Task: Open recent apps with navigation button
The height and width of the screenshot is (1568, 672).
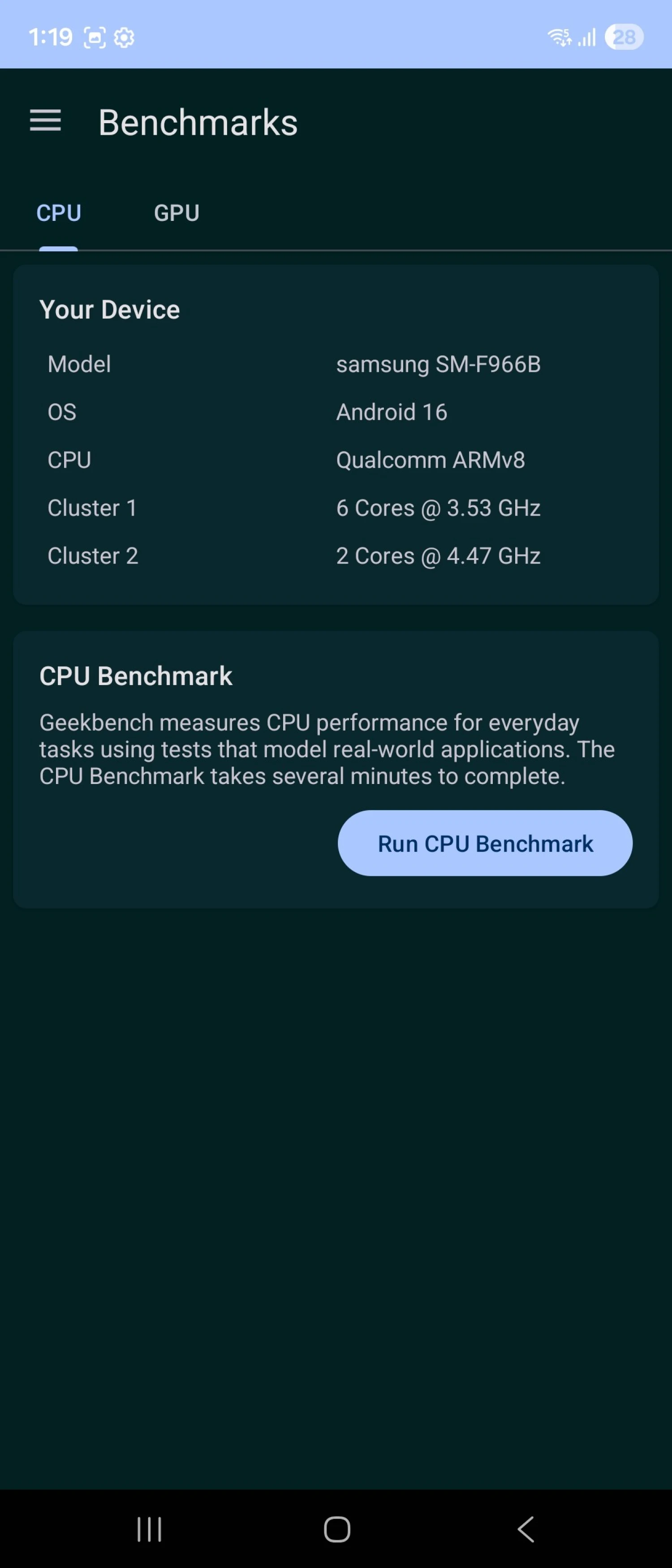Action: tap(149, 1529)
